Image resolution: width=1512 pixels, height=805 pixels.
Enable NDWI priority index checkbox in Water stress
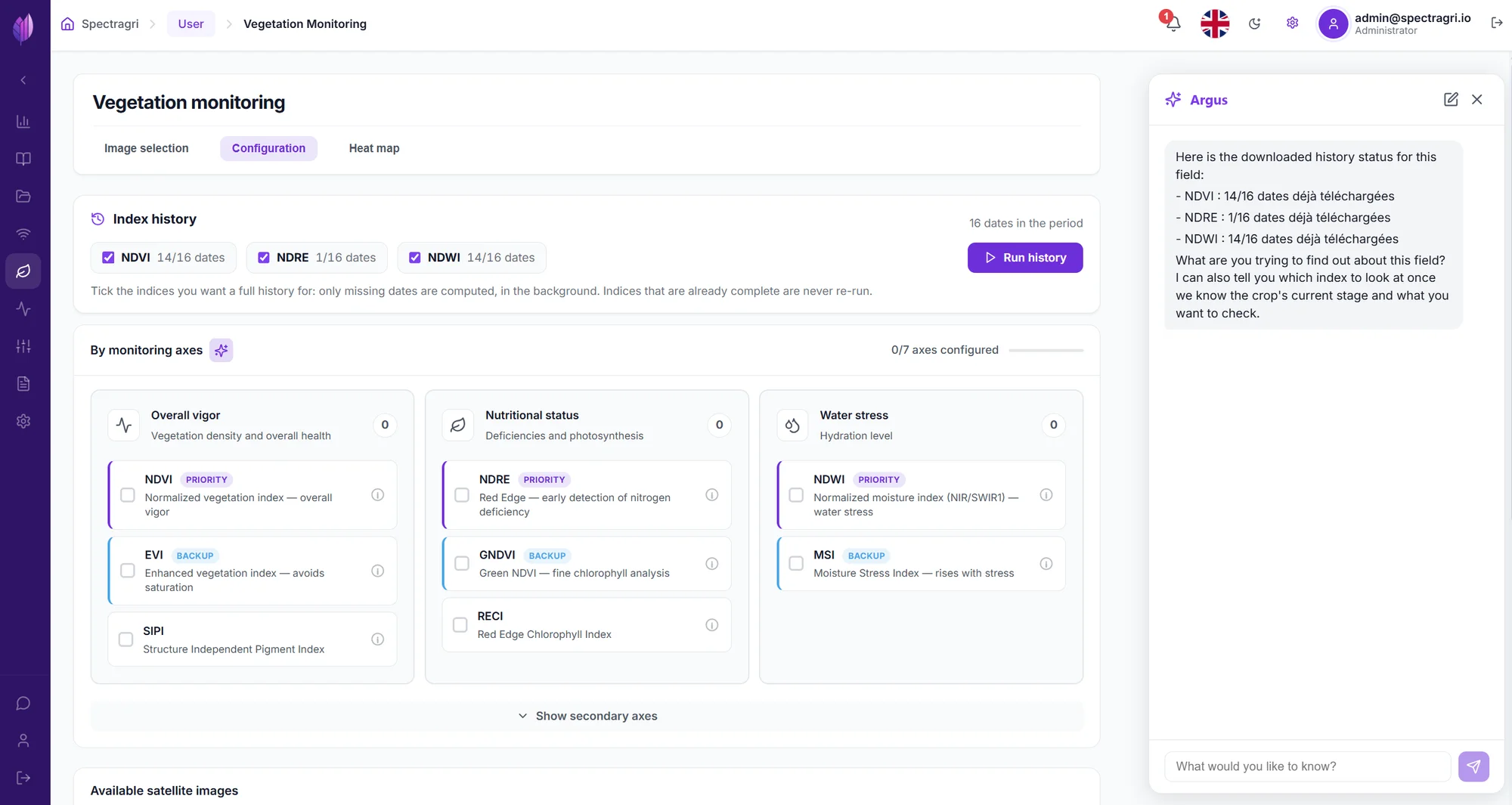coord(796,495)
